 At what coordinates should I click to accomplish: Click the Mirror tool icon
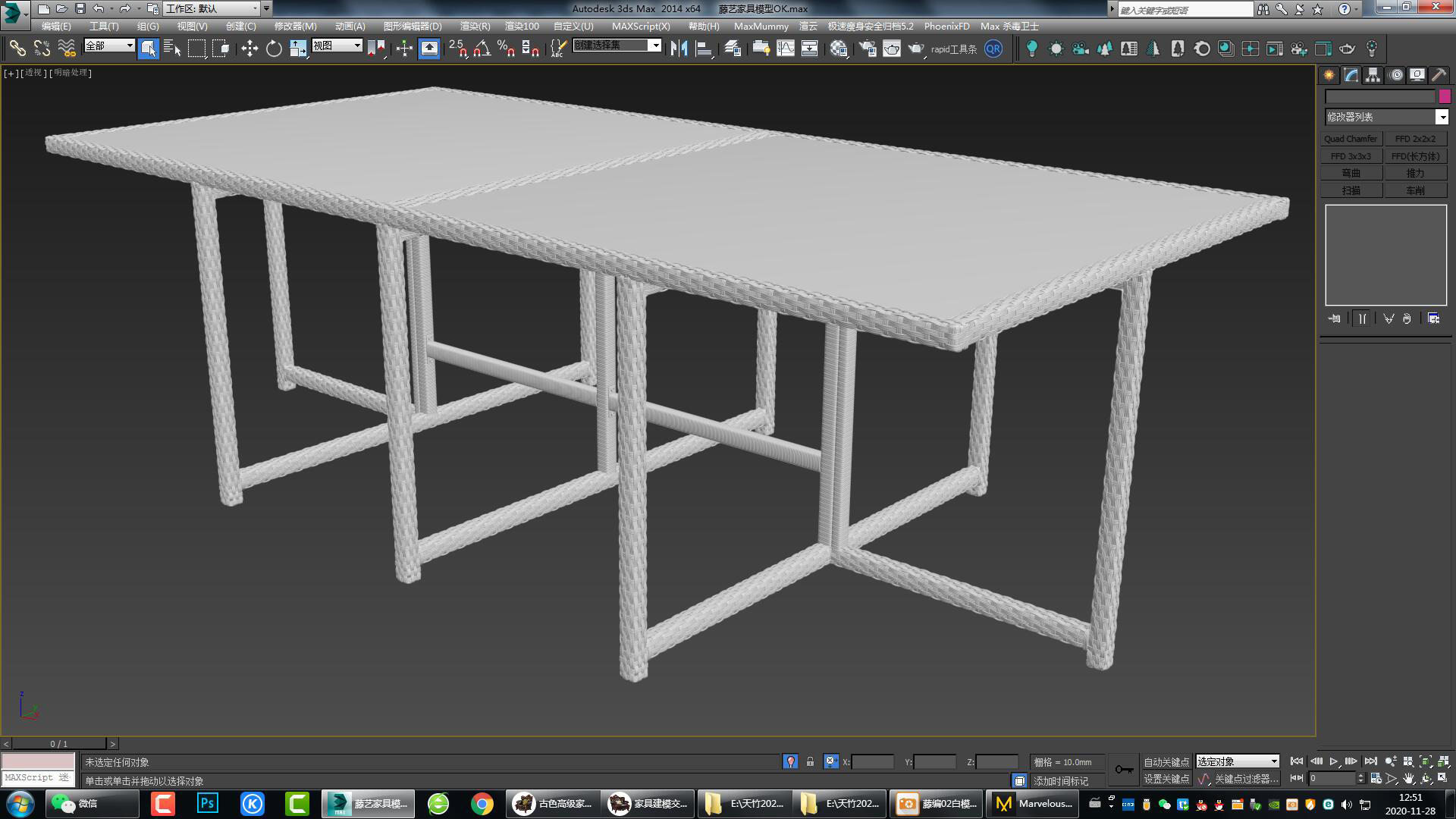tap(679, 48)
